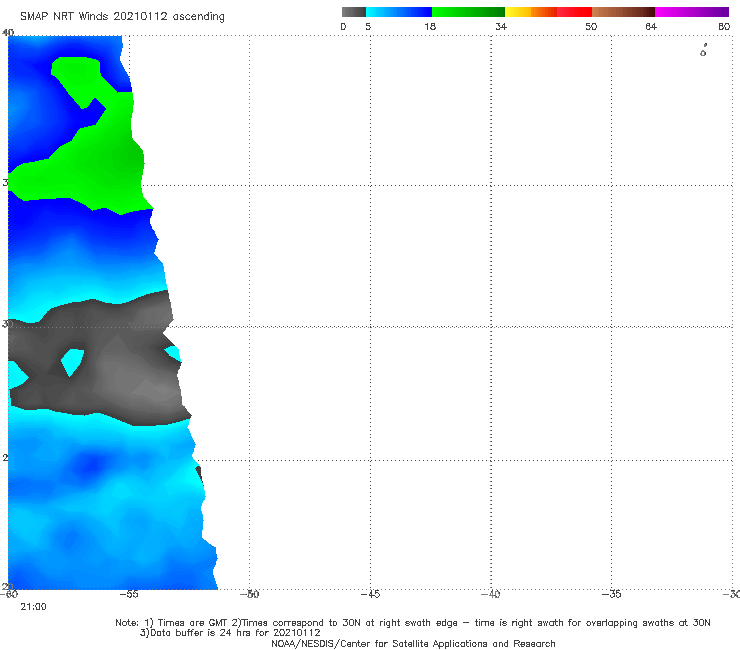The image size is (740, 650).
Task: Click the color bar label '50'
Action: coord(591,26)
